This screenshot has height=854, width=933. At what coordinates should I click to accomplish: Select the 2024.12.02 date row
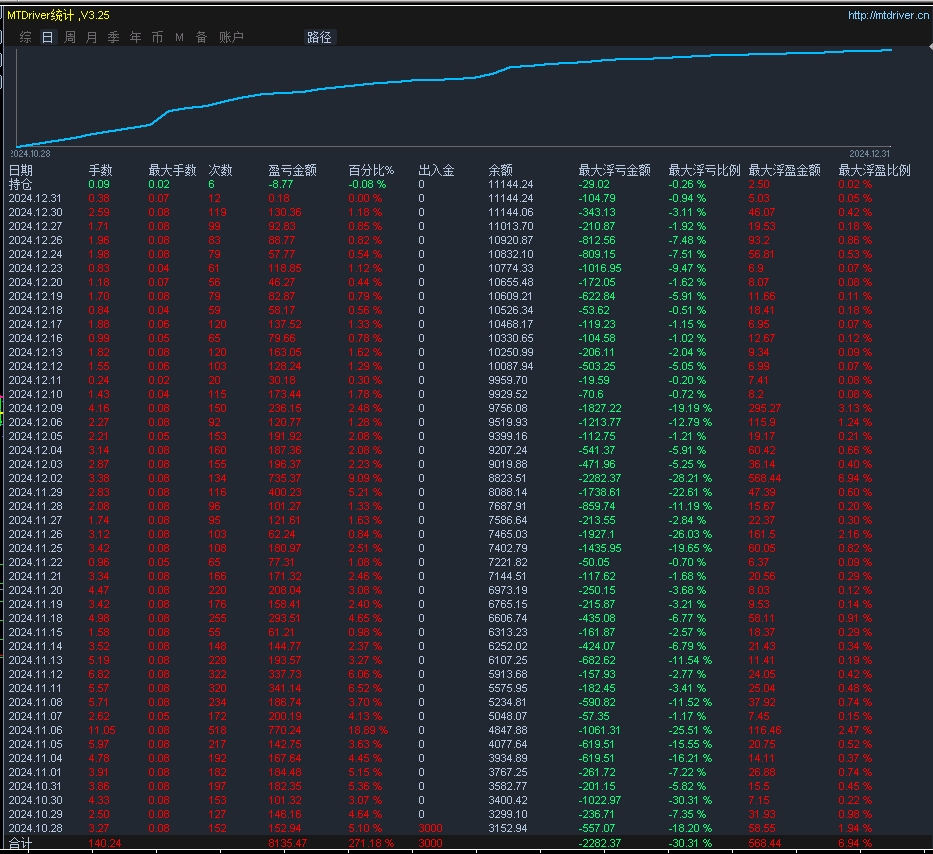(35, 478)
